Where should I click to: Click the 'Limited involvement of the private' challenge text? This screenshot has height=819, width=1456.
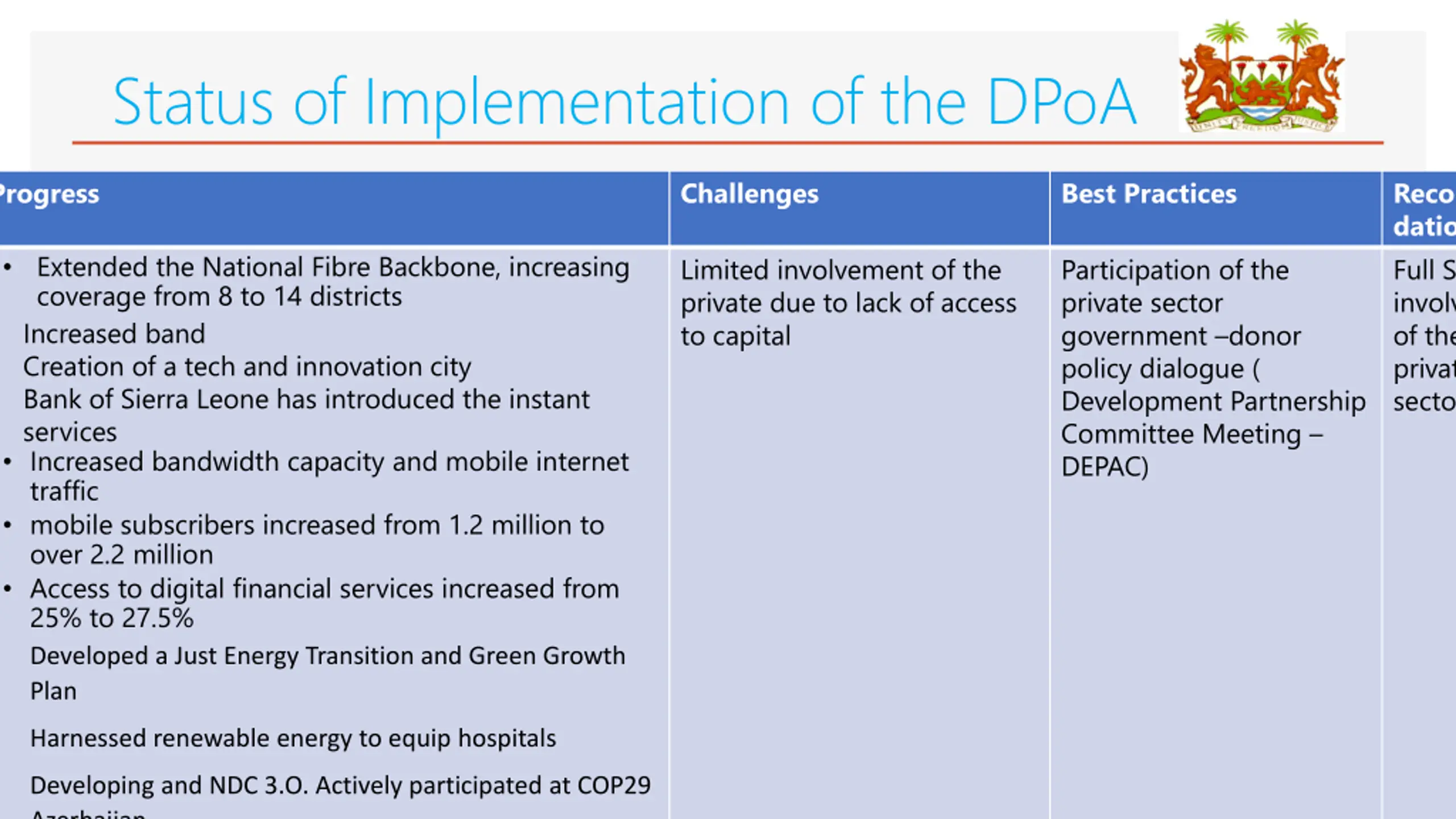[840, 271]
